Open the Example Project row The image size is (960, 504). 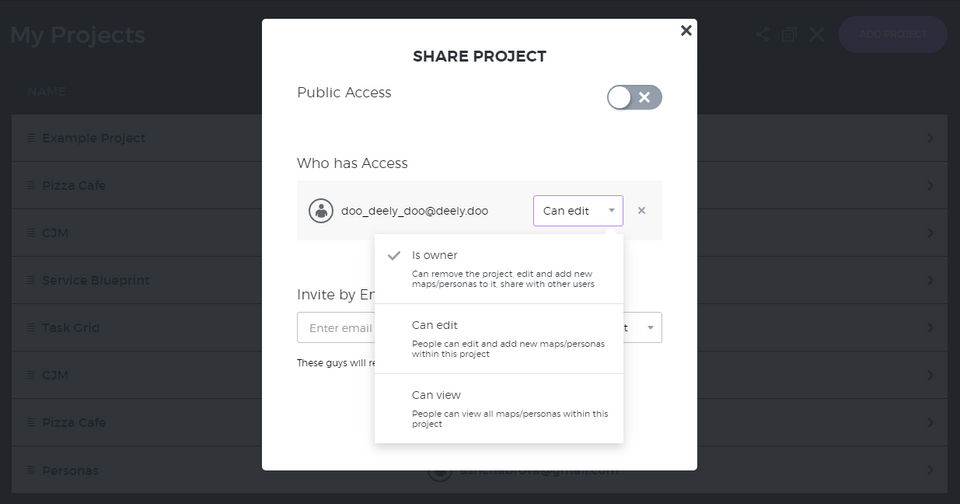[94, 138]
